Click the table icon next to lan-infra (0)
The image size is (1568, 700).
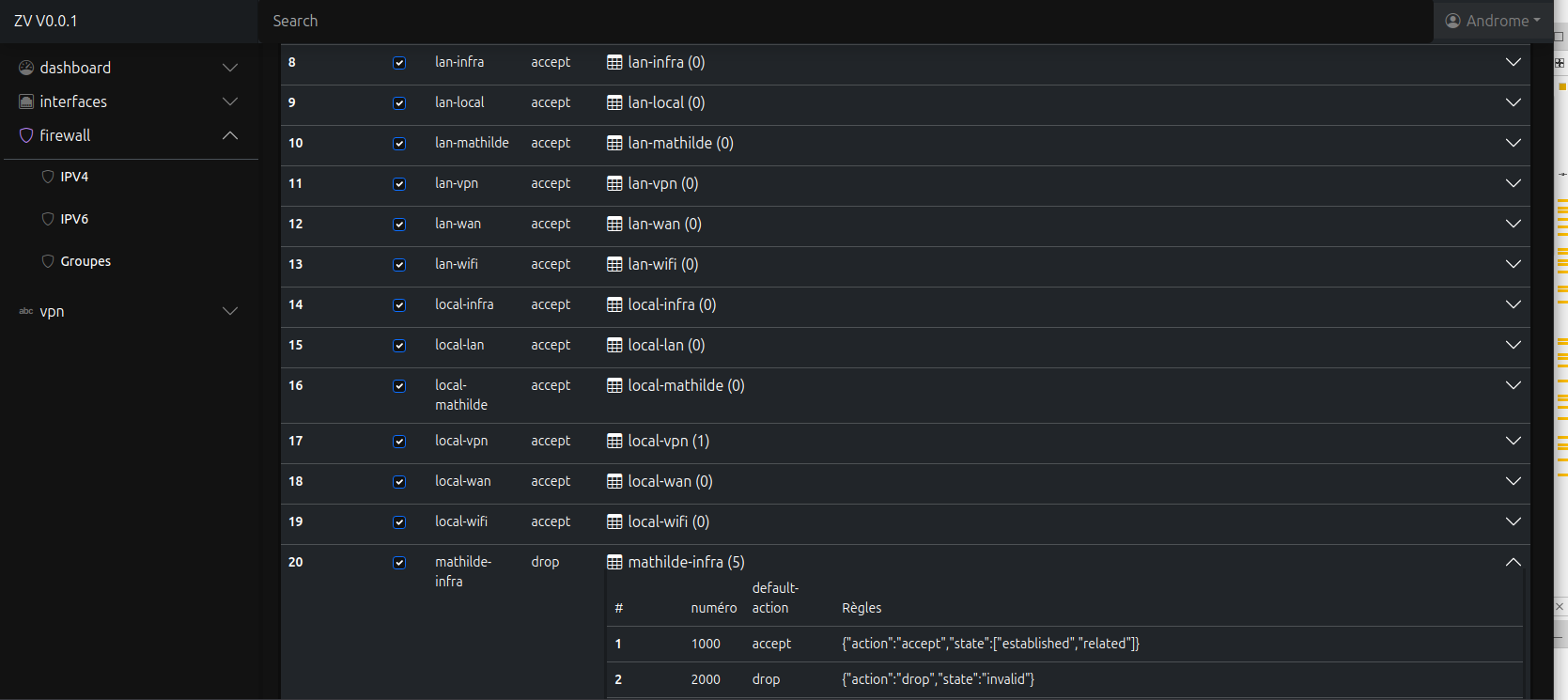point(614,62)
